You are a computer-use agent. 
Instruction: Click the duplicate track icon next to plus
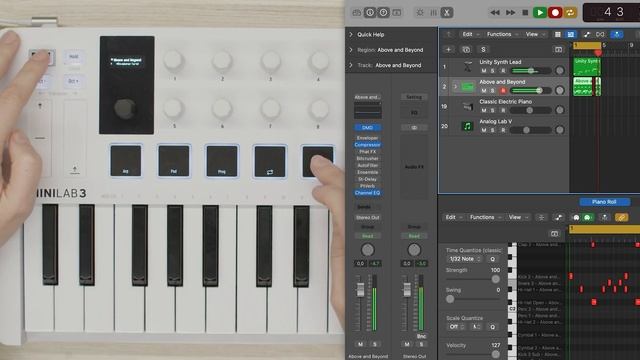(x=466, y=49)
